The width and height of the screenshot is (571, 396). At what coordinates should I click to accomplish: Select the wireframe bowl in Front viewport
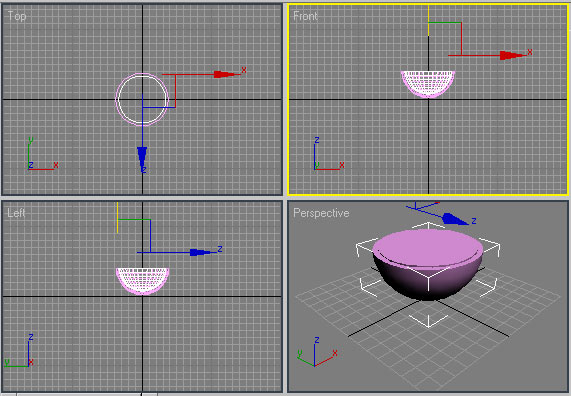pyautogui.click(x=428, y=85)
